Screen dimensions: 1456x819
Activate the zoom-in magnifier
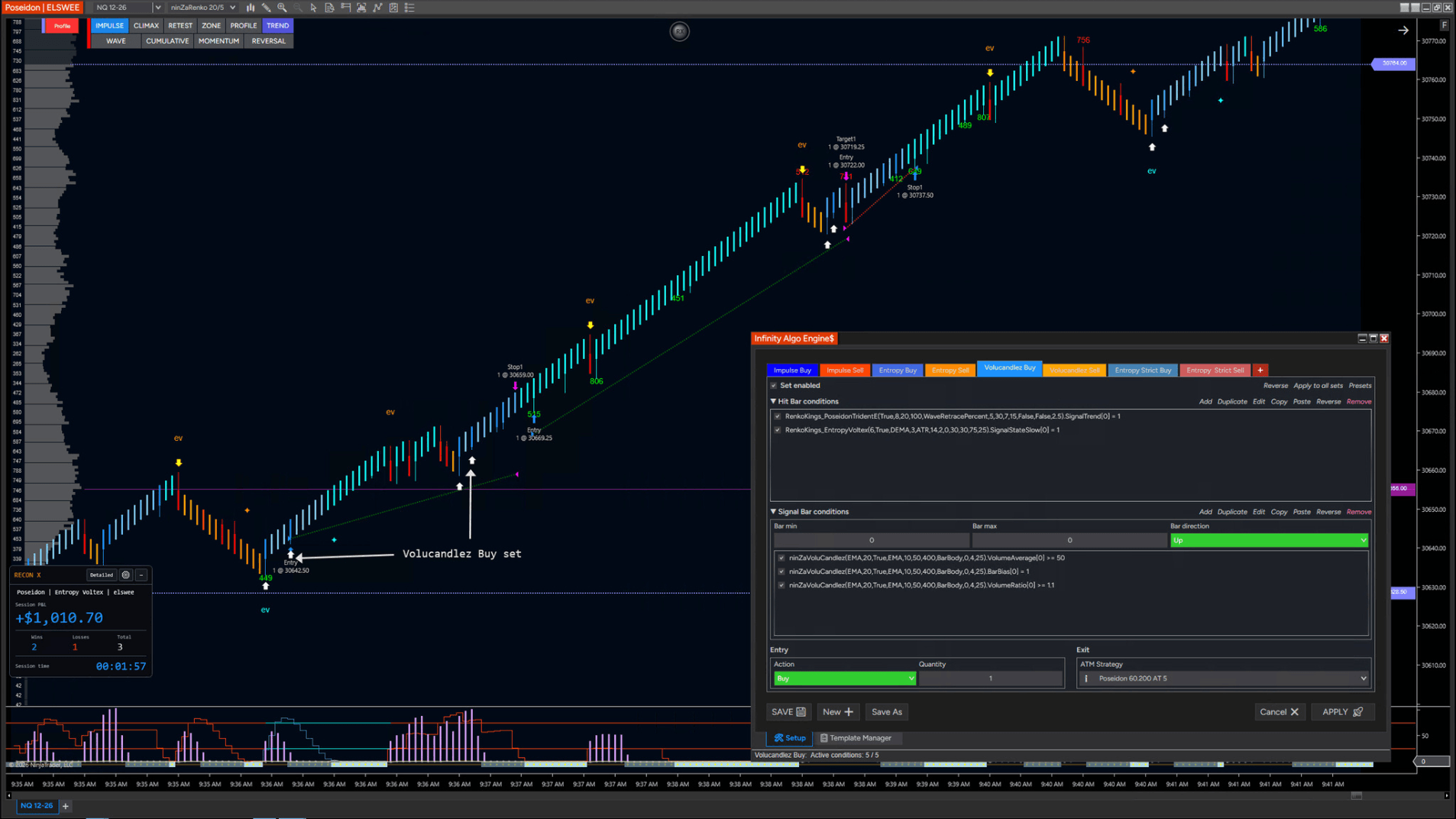282,8
